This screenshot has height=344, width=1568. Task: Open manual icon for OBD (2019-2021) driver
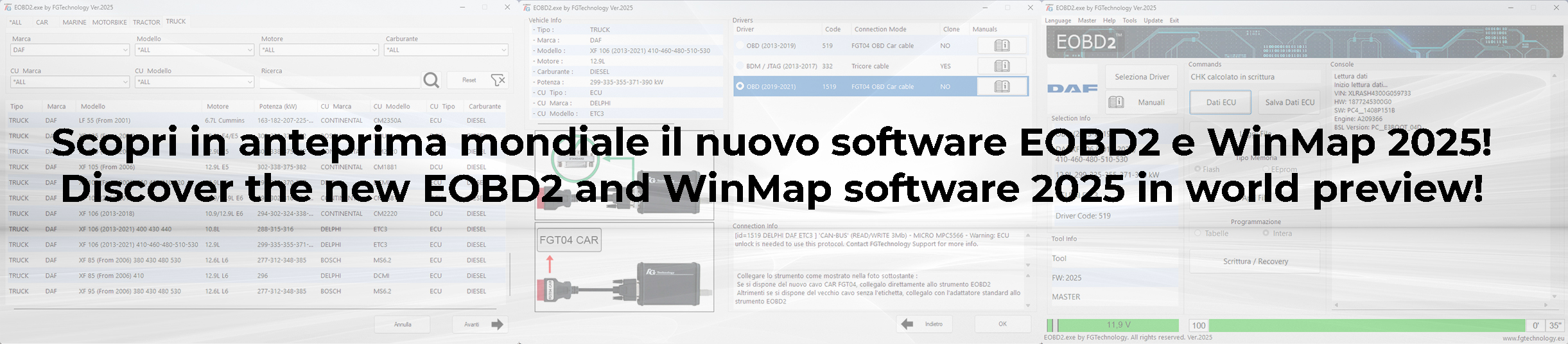tap(1002, 87)
